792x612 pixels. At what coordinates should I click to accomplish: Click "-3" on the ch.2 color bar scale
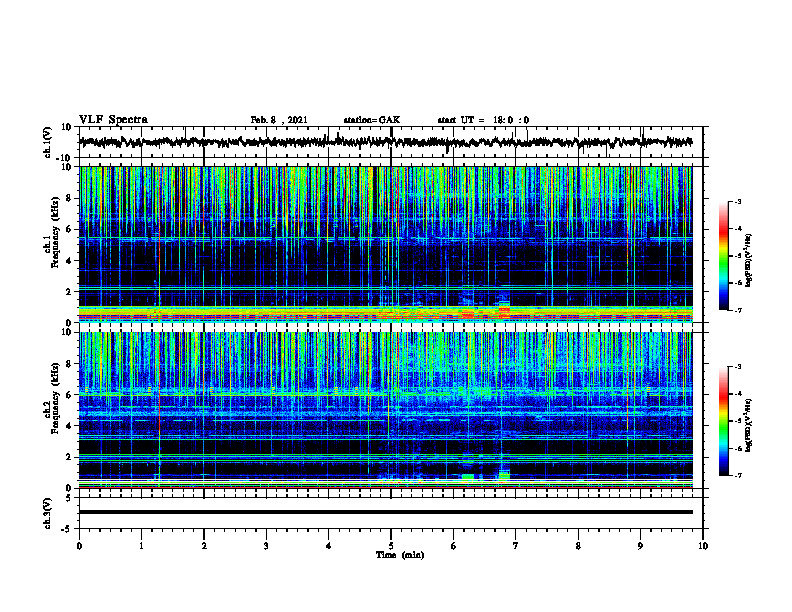pyautogui.click(x=737, y=367)
